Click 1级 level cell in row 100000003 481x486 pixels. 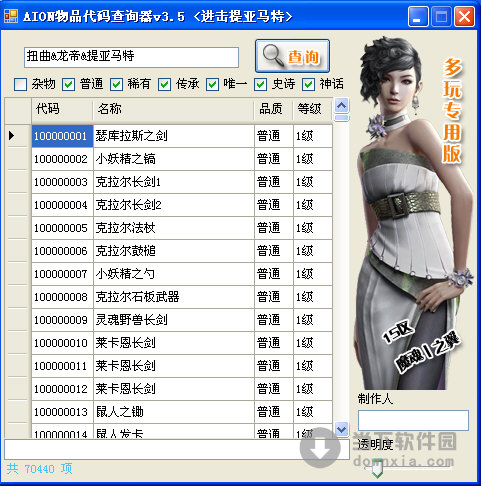click(313, 182)
